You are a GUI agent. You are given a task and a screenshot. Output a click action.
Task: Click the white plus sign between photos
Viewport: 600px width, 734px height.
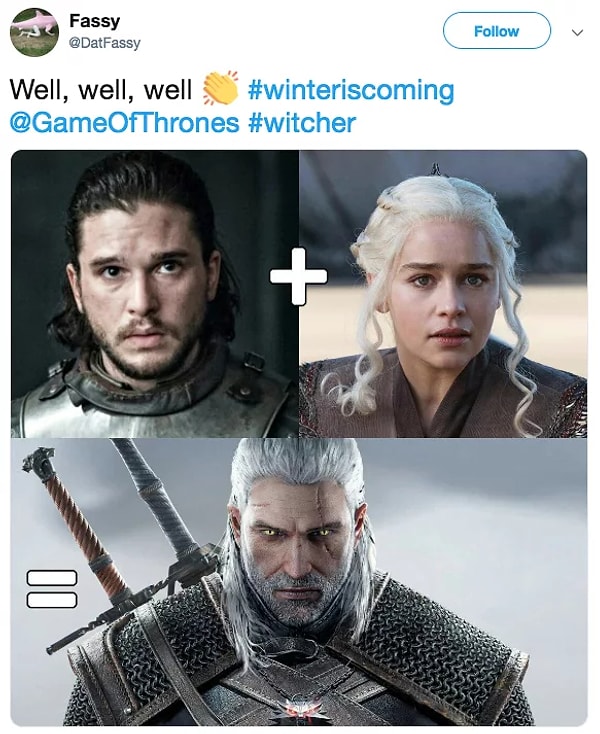pos(299,276)
